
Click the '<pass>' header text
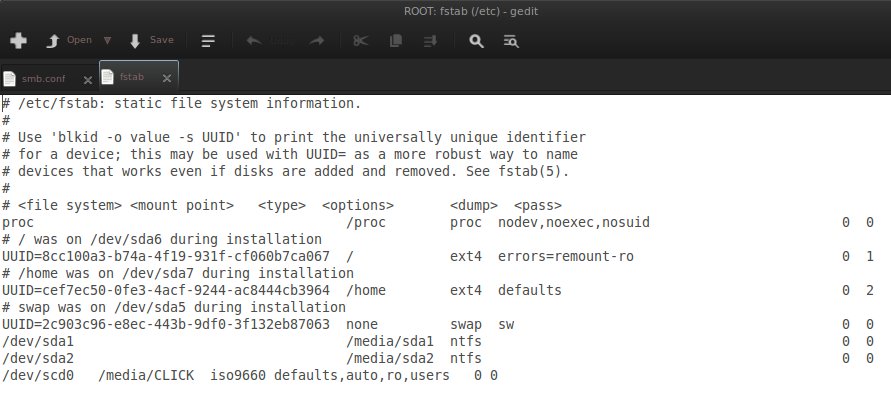click(x=538, y=206)
